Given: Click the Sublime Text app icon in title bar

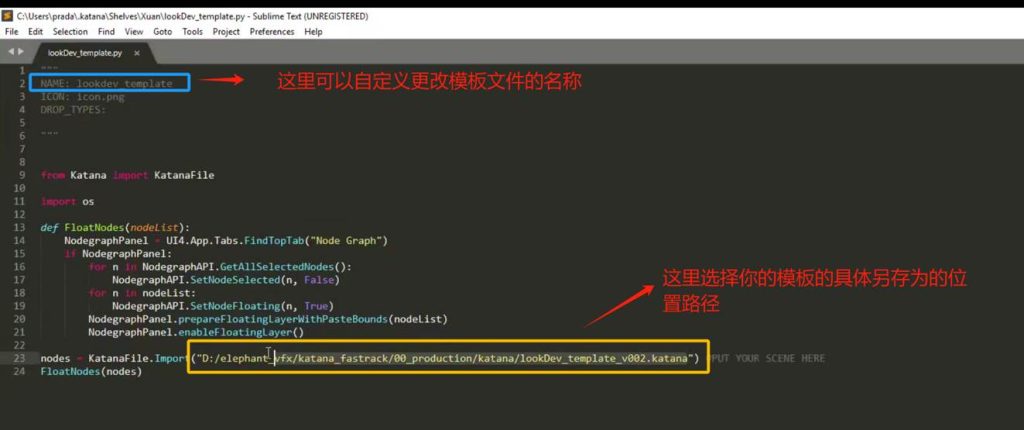Looking at the screenshot, I should [x=9, y=16].
